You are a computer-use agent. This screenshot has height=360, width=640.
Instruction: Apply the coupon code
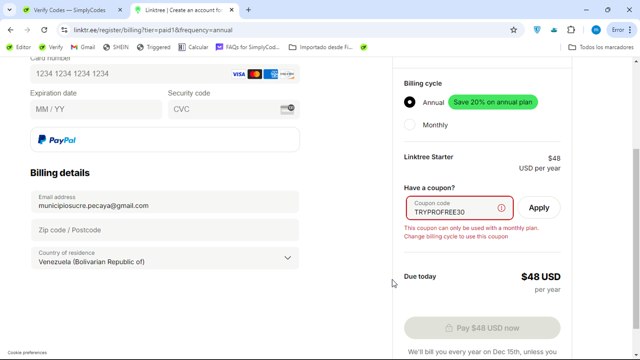coord(539,208)
